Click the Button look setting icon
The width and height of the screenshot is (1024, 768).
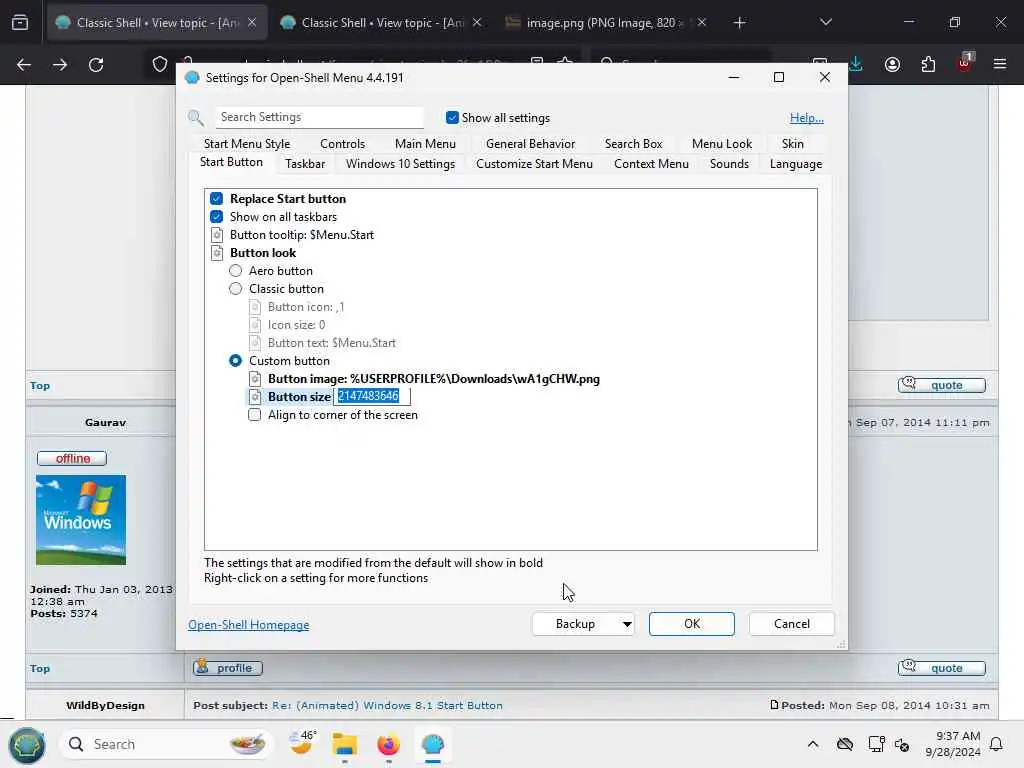pyautogui.click(x=217, y=253)
